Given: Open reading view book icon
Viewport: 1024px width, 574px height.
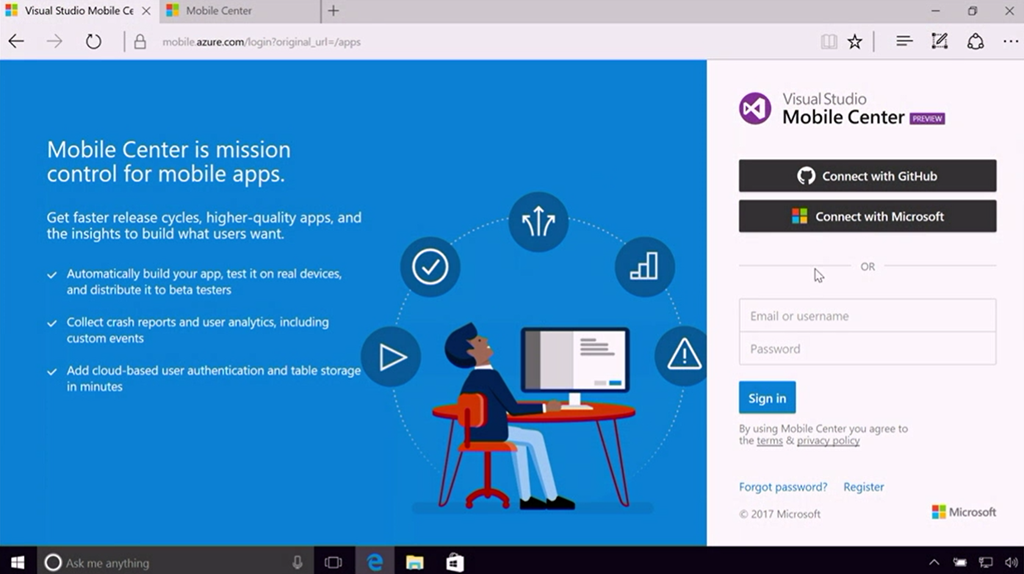Looking at the screenshot, I should (x=828, y=41).
